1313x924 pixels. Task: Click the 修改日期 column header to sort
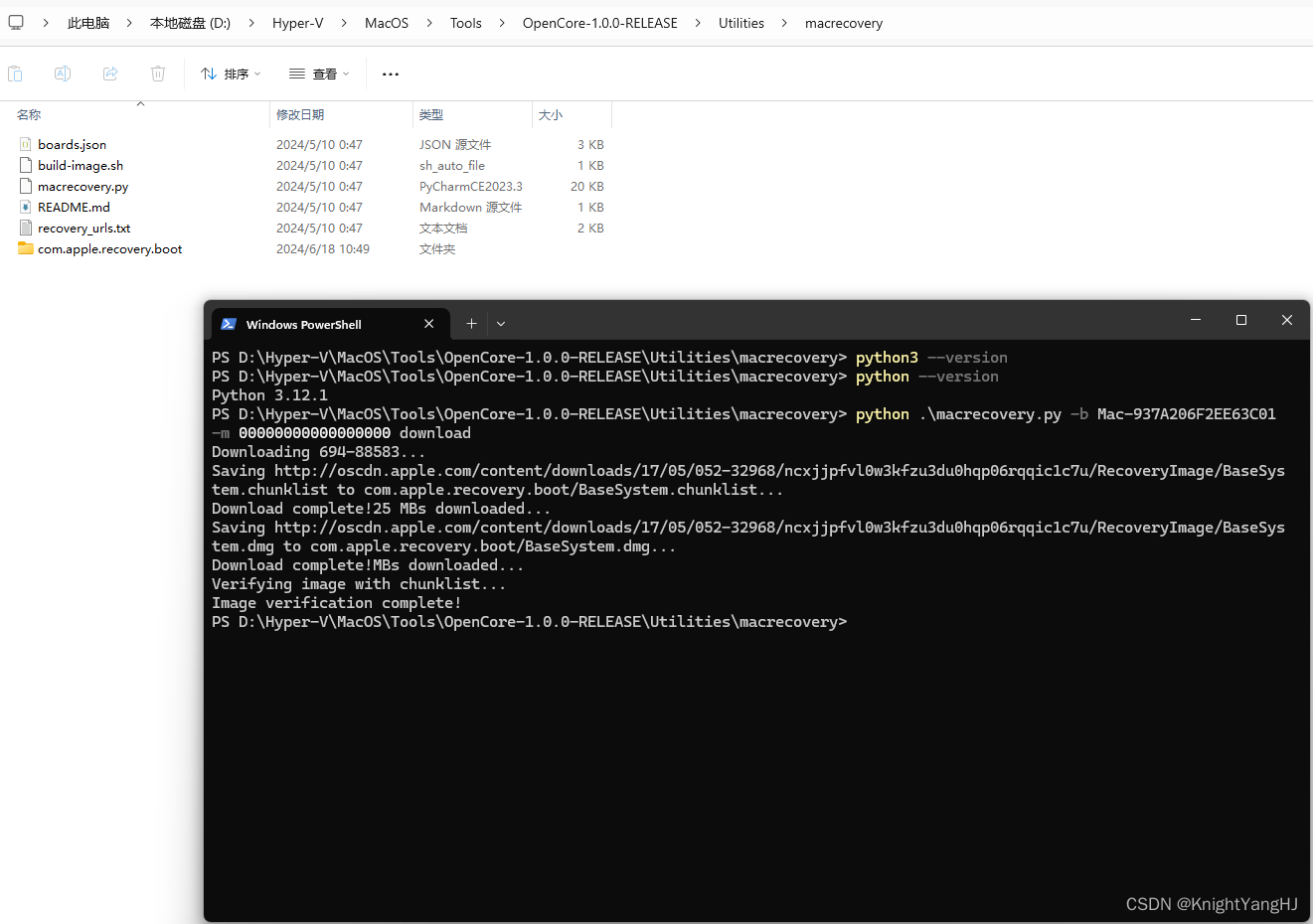[300, 114]
